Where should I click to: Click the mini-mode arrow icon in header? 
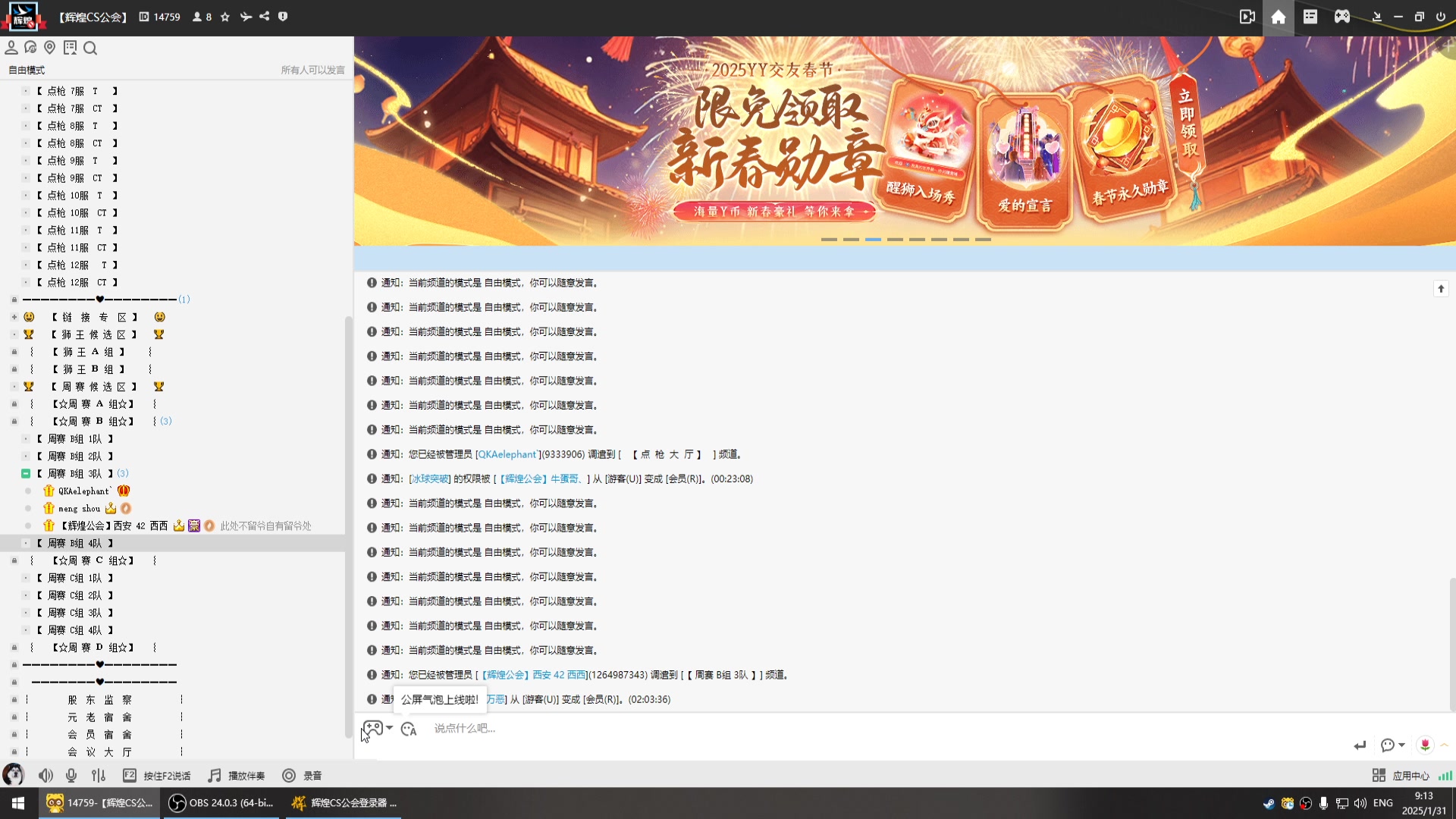pyautogui.click(x=1377, y=17)
